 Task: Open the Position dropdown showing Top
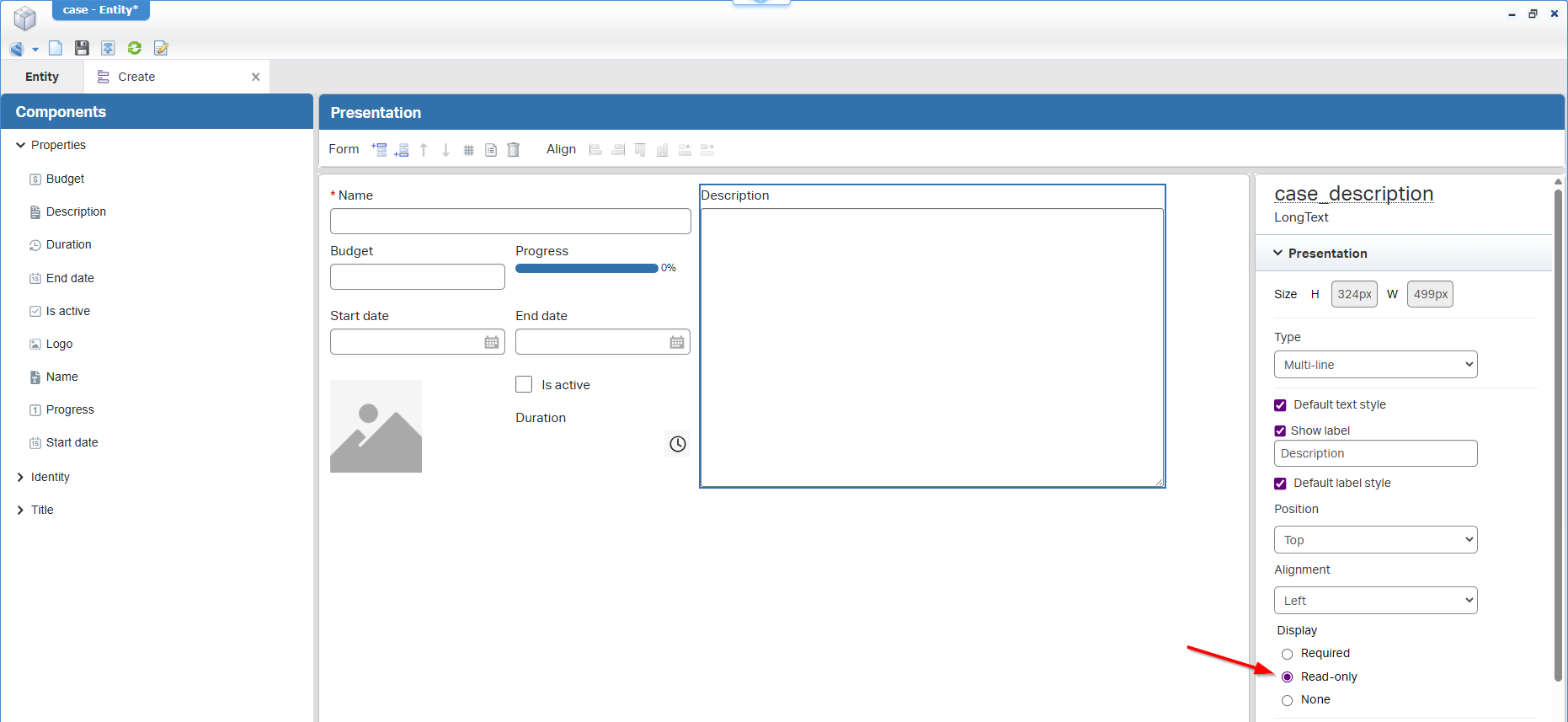point(1375,540)
